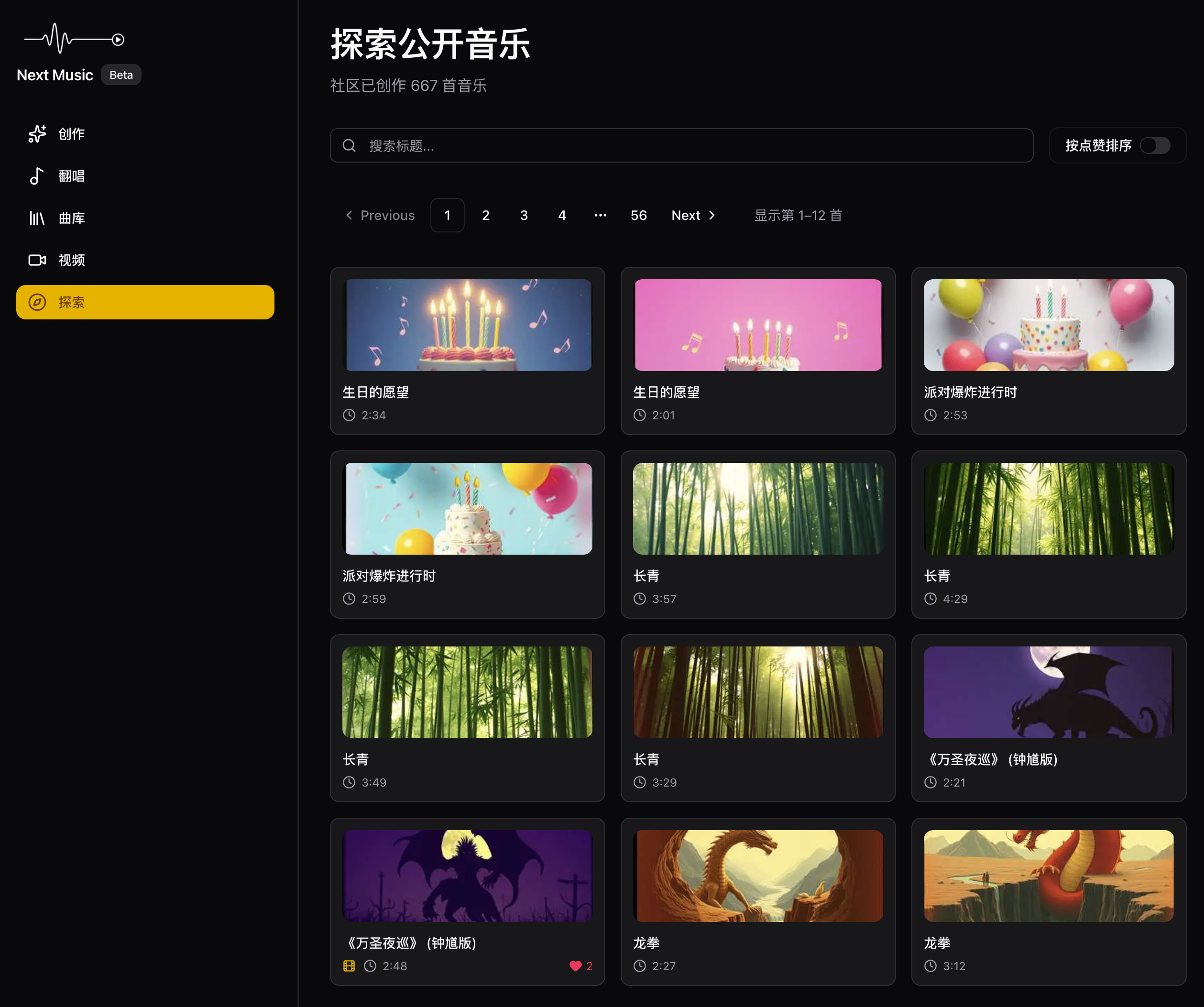
Task: Click the clock icon beside 2:27
Action: tap(640, 966)
